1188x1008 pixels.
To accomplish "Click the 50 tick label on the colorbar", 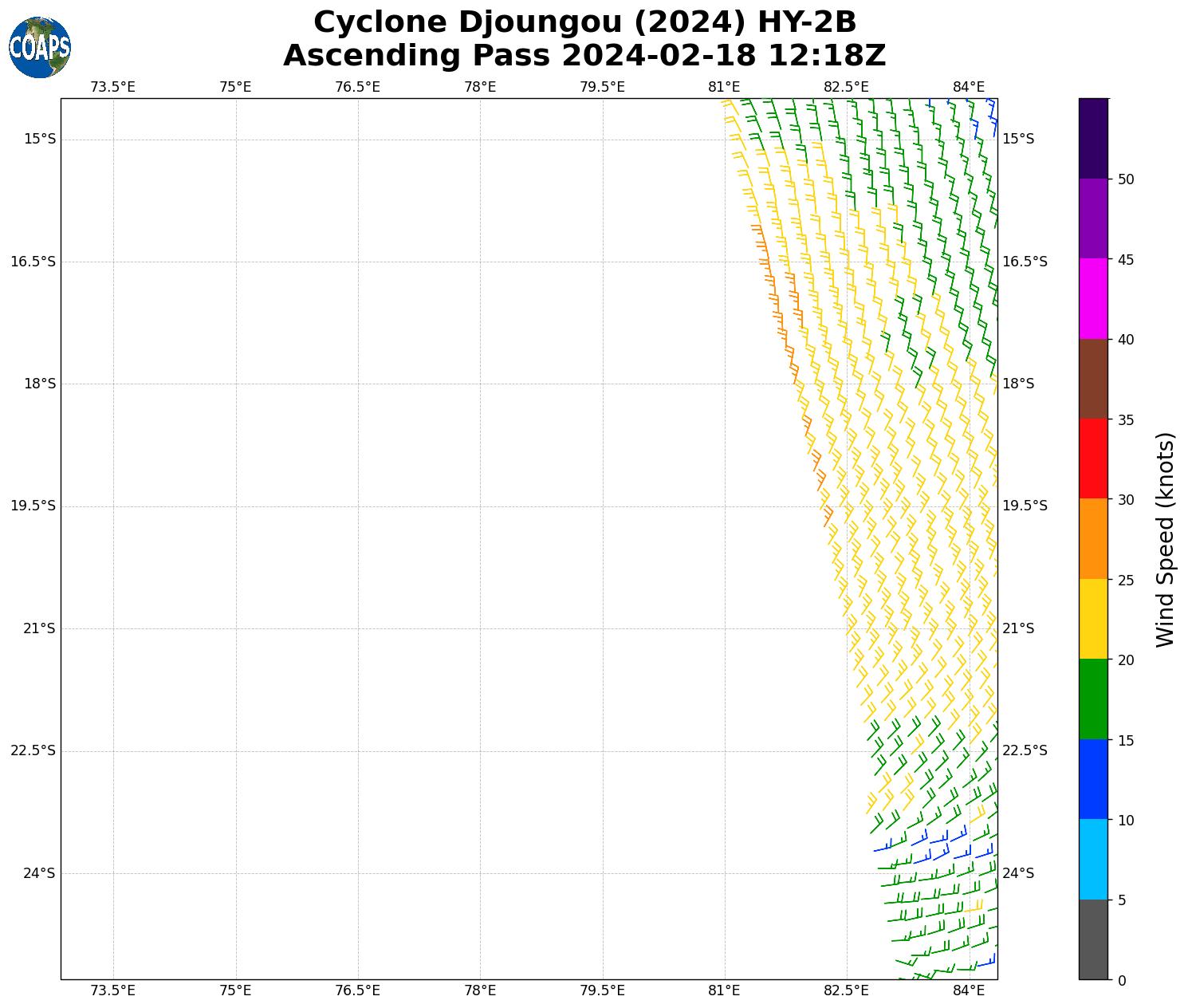I will (1126, 179).
